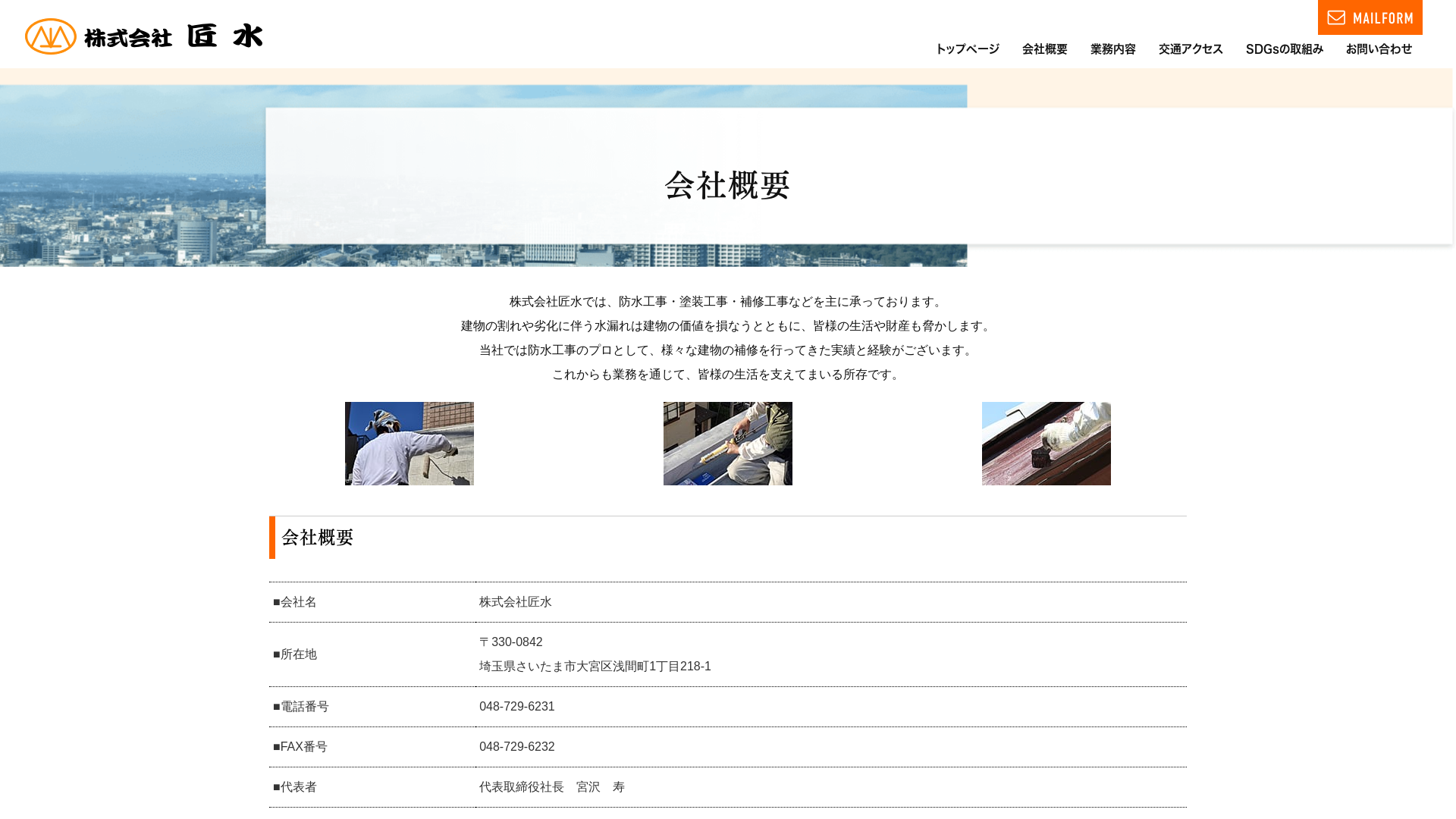The image size is (1456, 819).
Task: Visit the SDGsの取組み page link
Action: [1285, 49]
